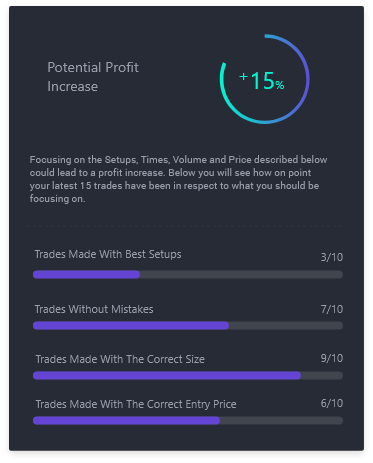Select the Trades Made With The Correct Entry Price label
This screenshot has width=373, height=463.
click(136, 404)
